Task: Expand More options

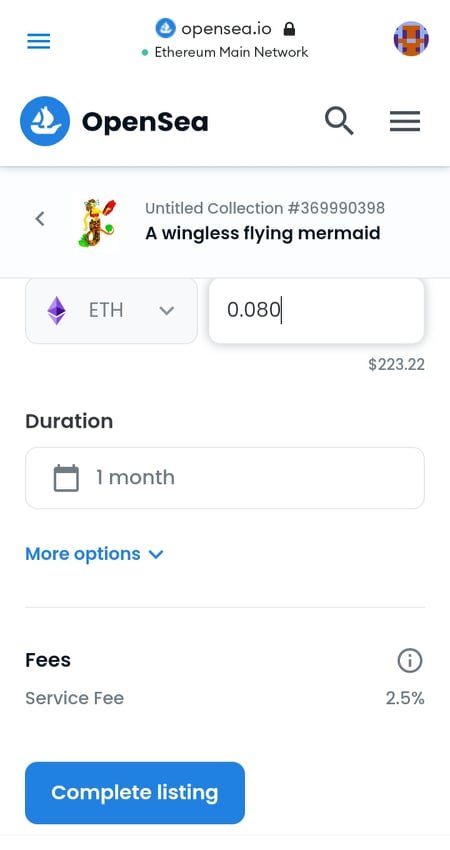Action: [94, 554]
